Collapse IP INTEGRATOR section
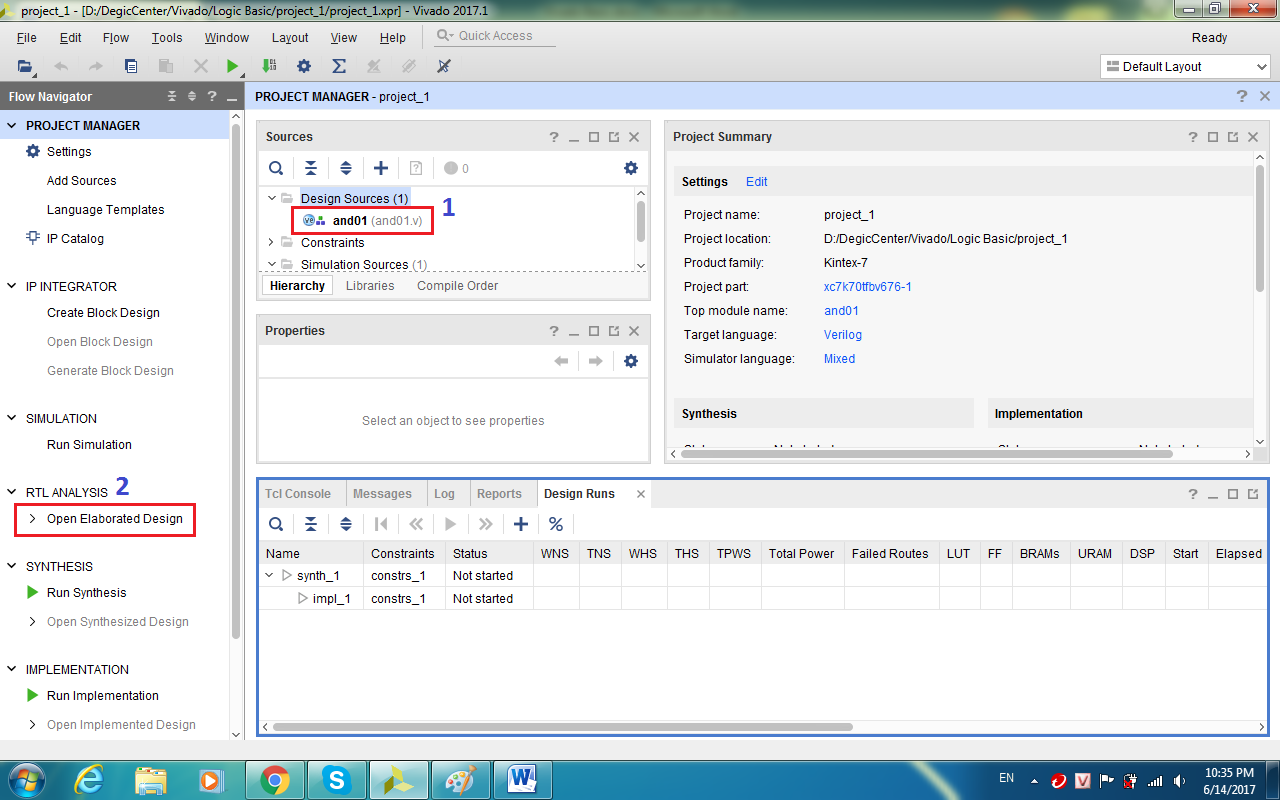Image resolution: width=1280 pixels, height=800 pixels. [13, 287]
